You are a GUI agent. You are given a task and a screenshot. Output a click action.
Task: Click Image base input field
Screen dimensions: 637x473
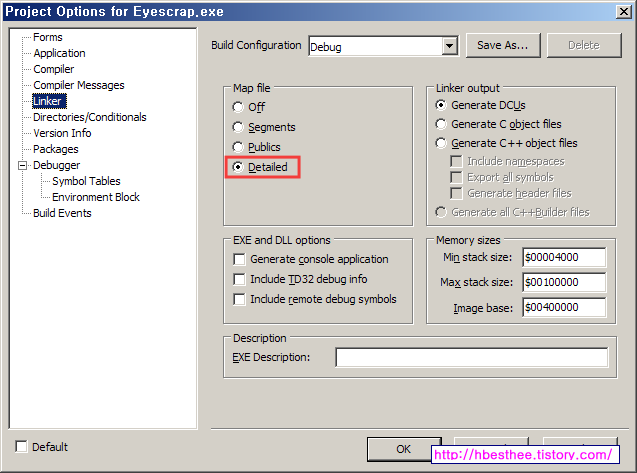[564, 307]
